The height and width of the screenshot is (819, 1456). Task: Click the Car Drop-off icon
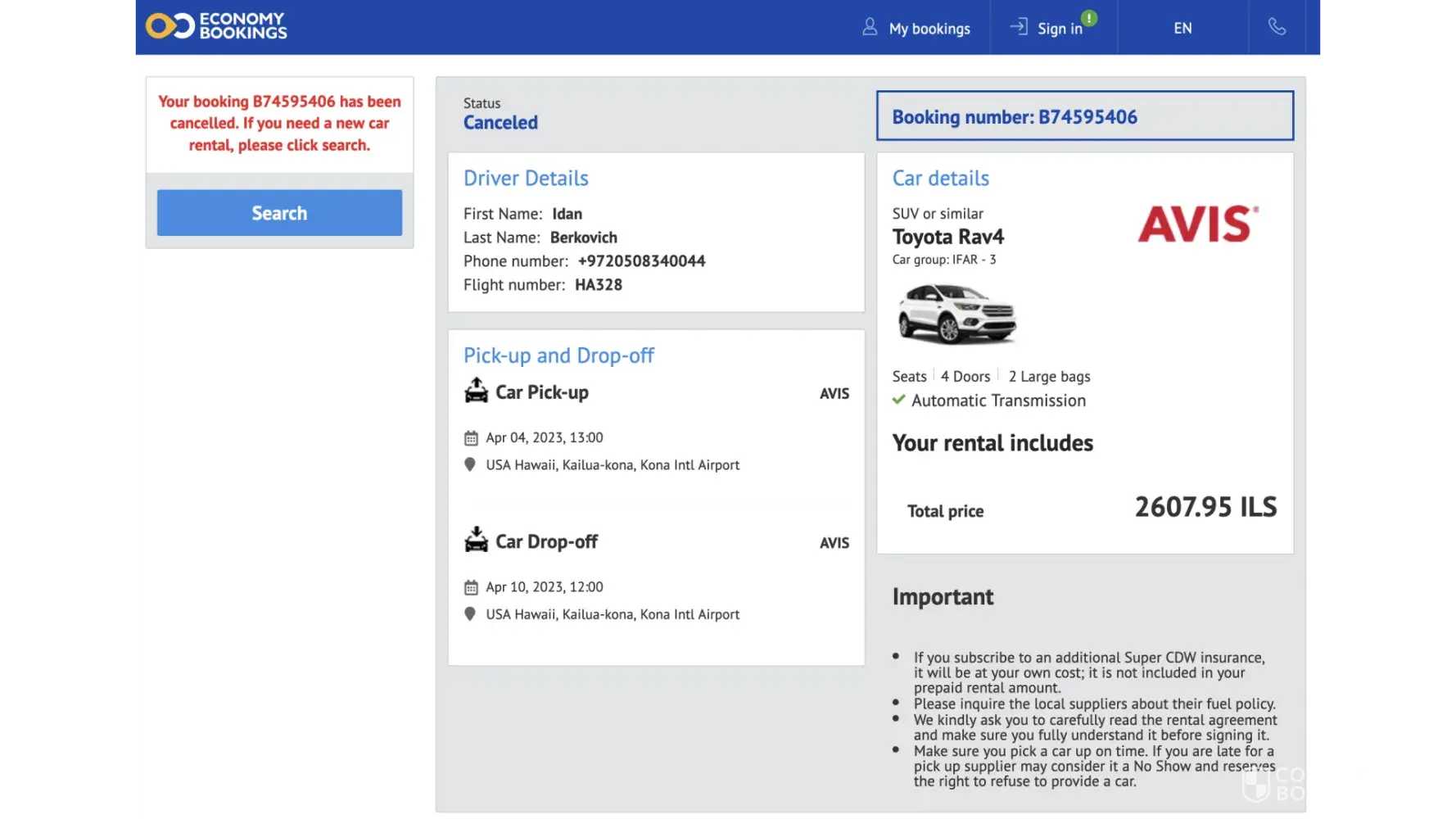pyautogui.click(x=476, y=540)
